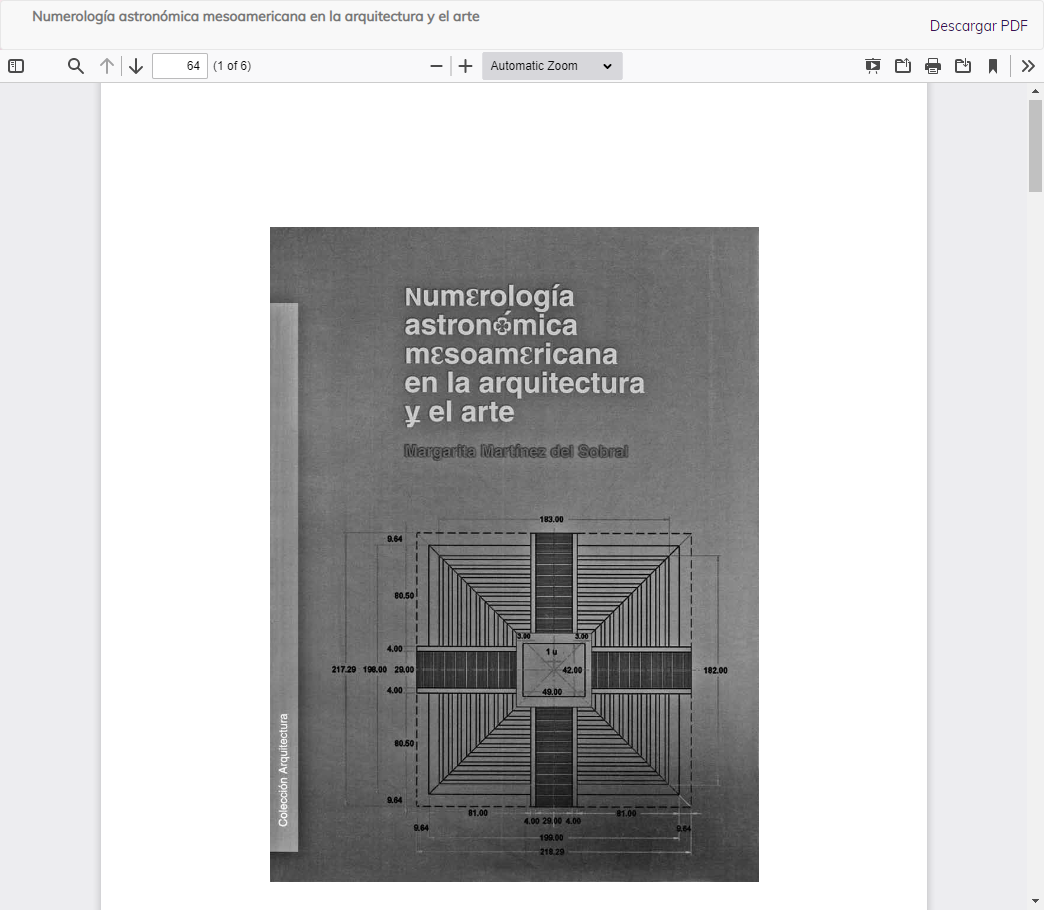Zoom in with the plus button
Screen dimensions: 1044x910
pos(465,66)
